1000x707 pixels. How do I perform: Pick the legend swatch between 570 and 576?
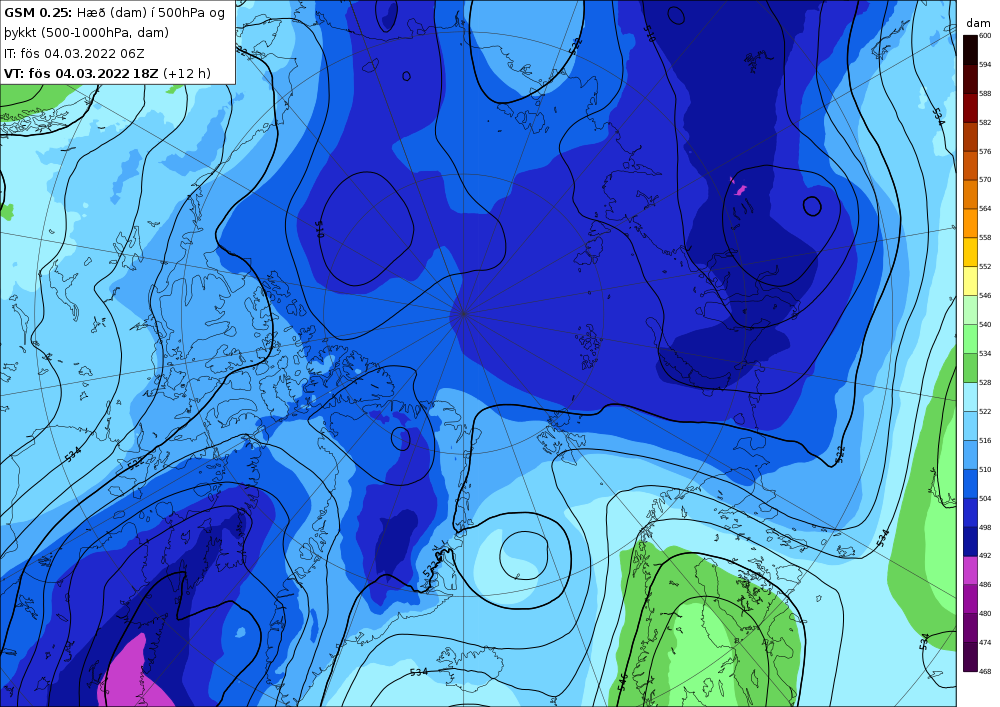point(970,166)
